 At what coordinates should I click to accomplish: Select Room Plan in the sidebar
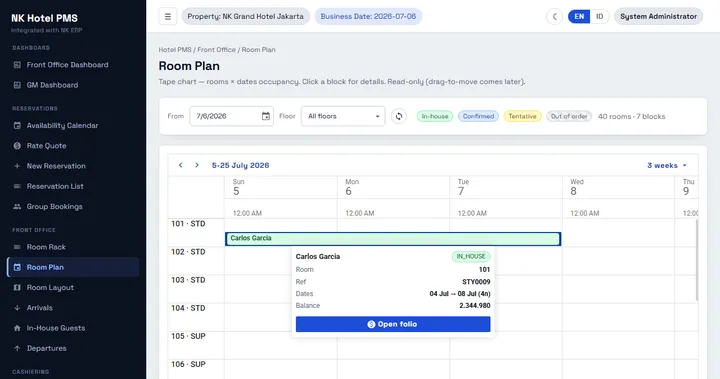[x=73, y=267]
